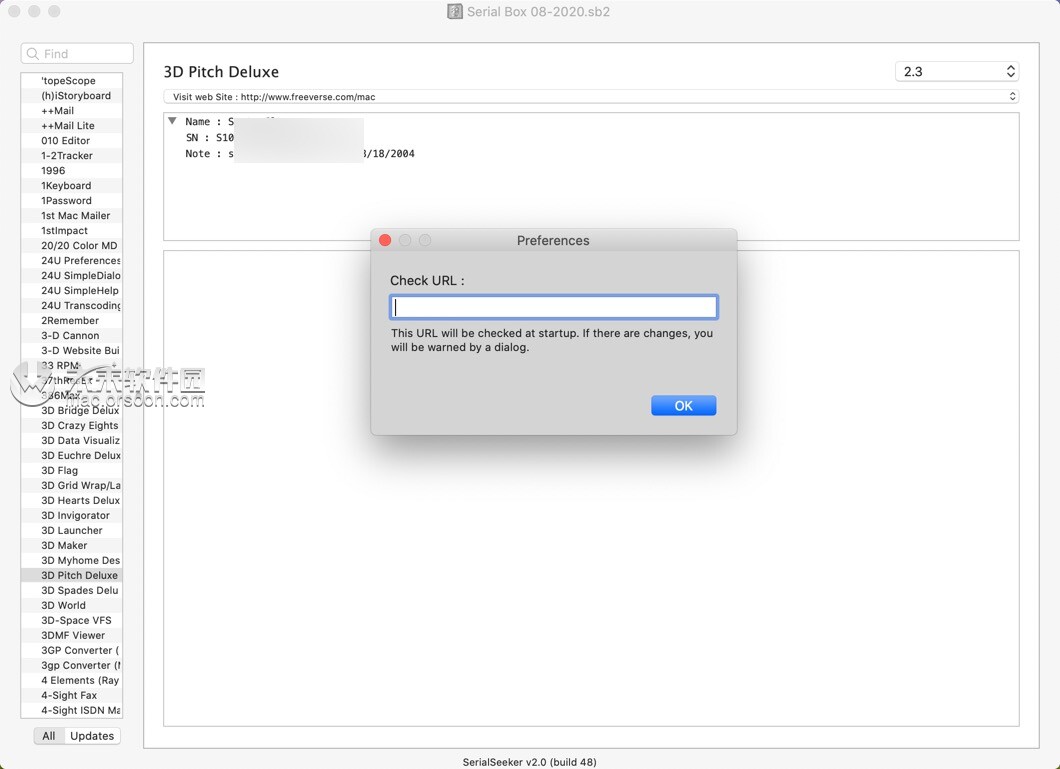Viewport: 1060px width, 769px height.
Task: Select 3D World in the list
Action: tap(72, 605)
